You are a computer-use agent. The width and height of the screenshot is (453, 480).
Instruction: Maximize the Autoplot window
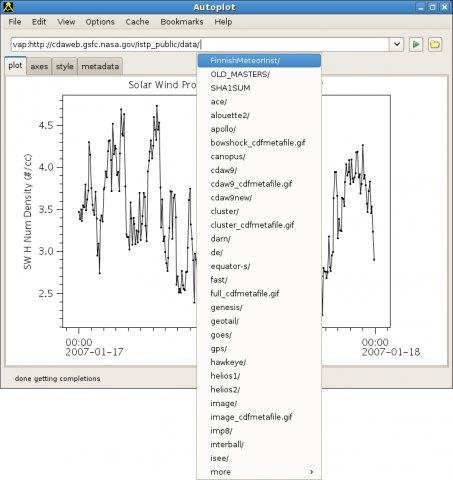coord(432,7)
